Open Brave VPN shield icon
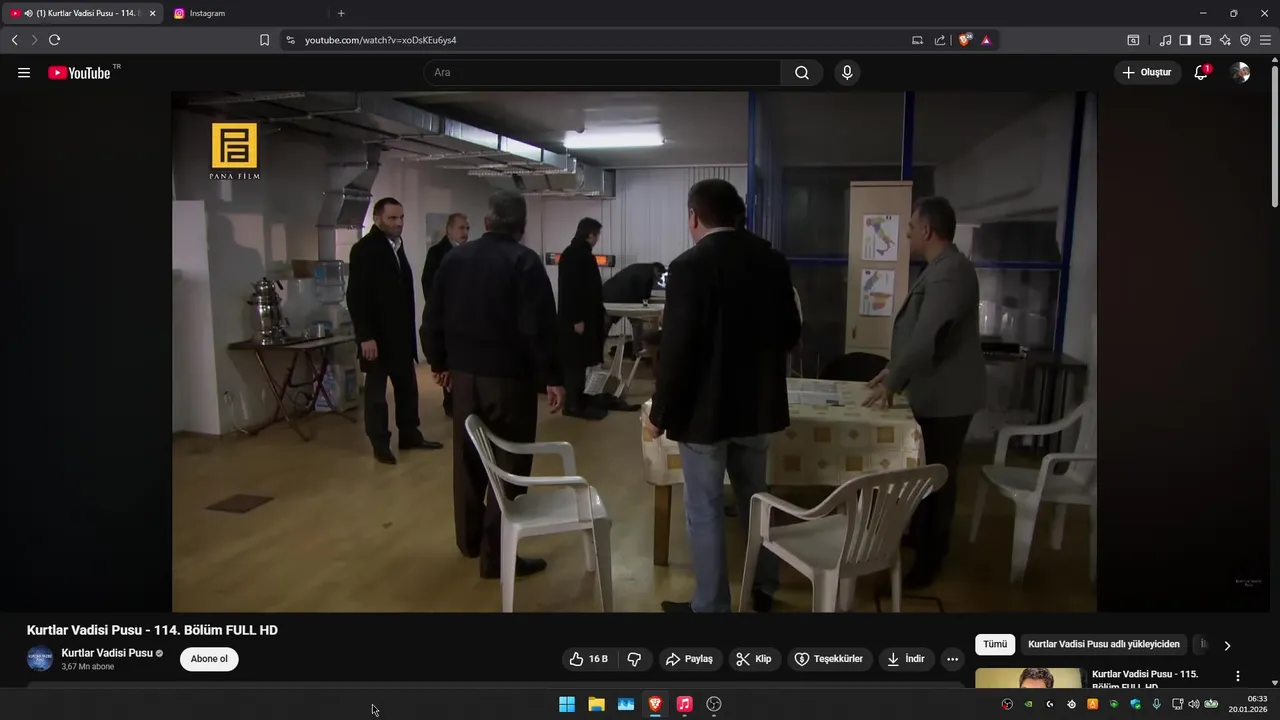 1245,40
